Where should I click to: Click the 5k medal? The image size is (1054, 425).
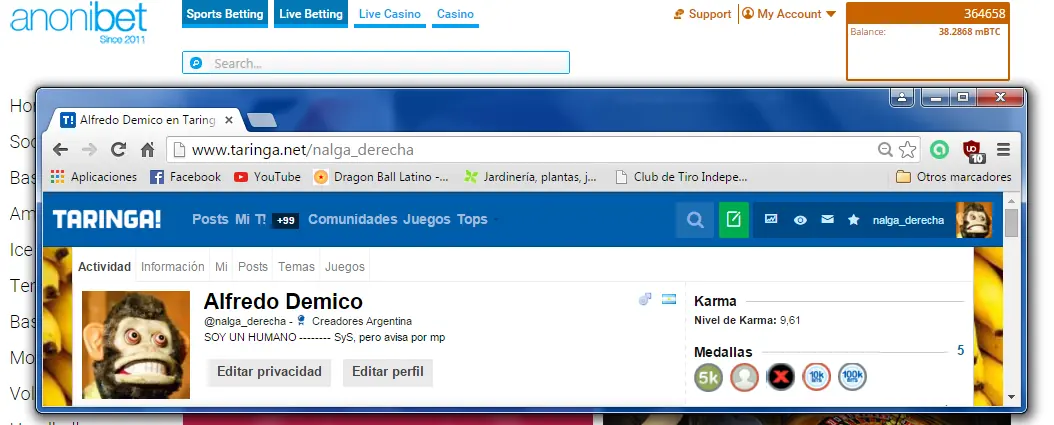[708, 377]
